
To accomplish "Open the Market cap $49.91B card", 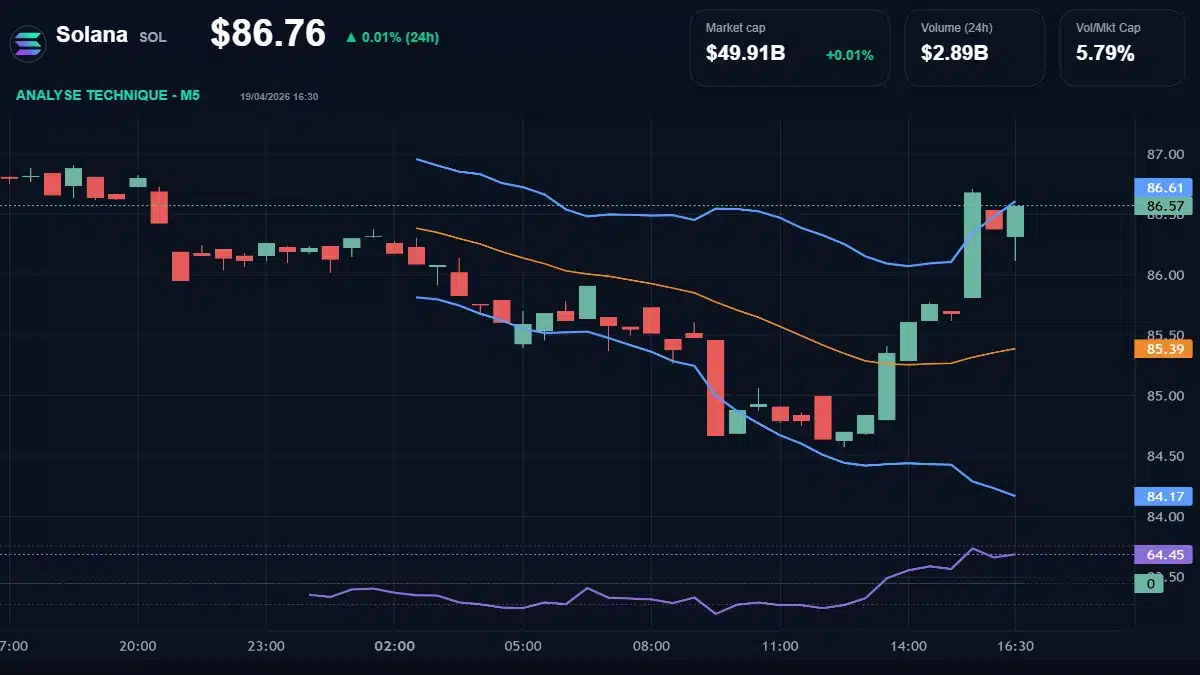I will click(789, 47).
